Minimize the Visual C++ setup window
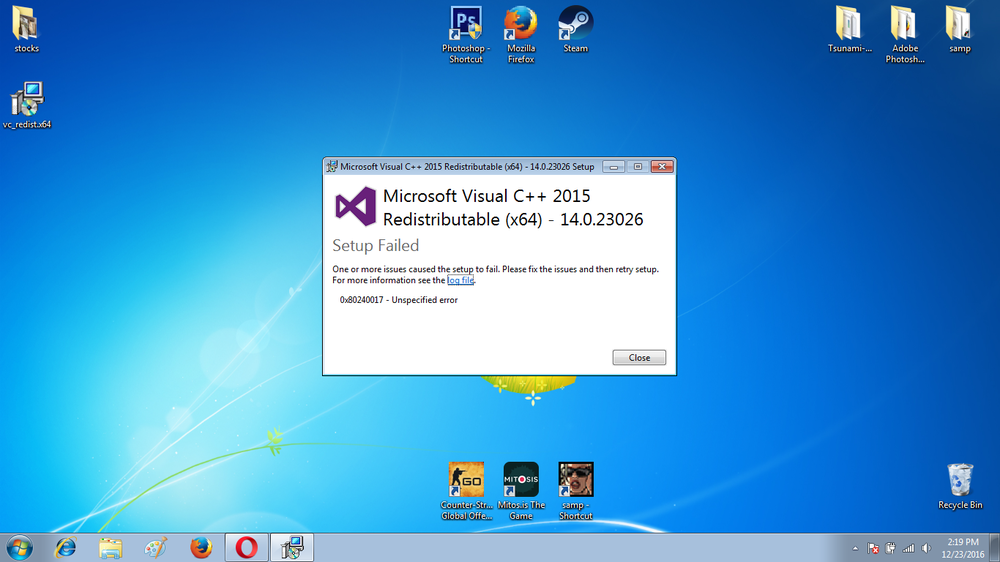The height and width of the screenshot is (562, 1000). click(x=614, y=166)
